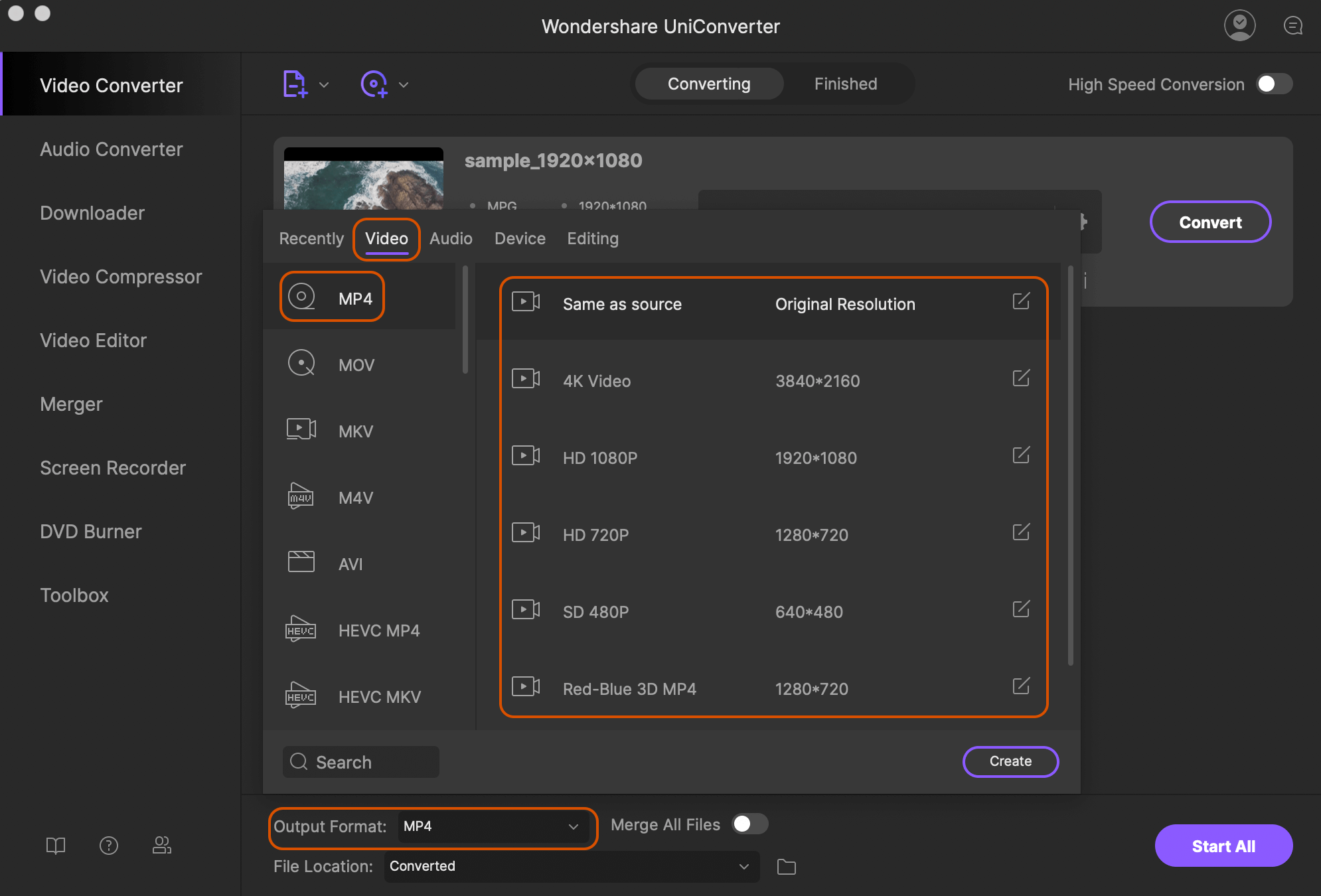Select the HD 1080P resolution option

pos(774,457)
